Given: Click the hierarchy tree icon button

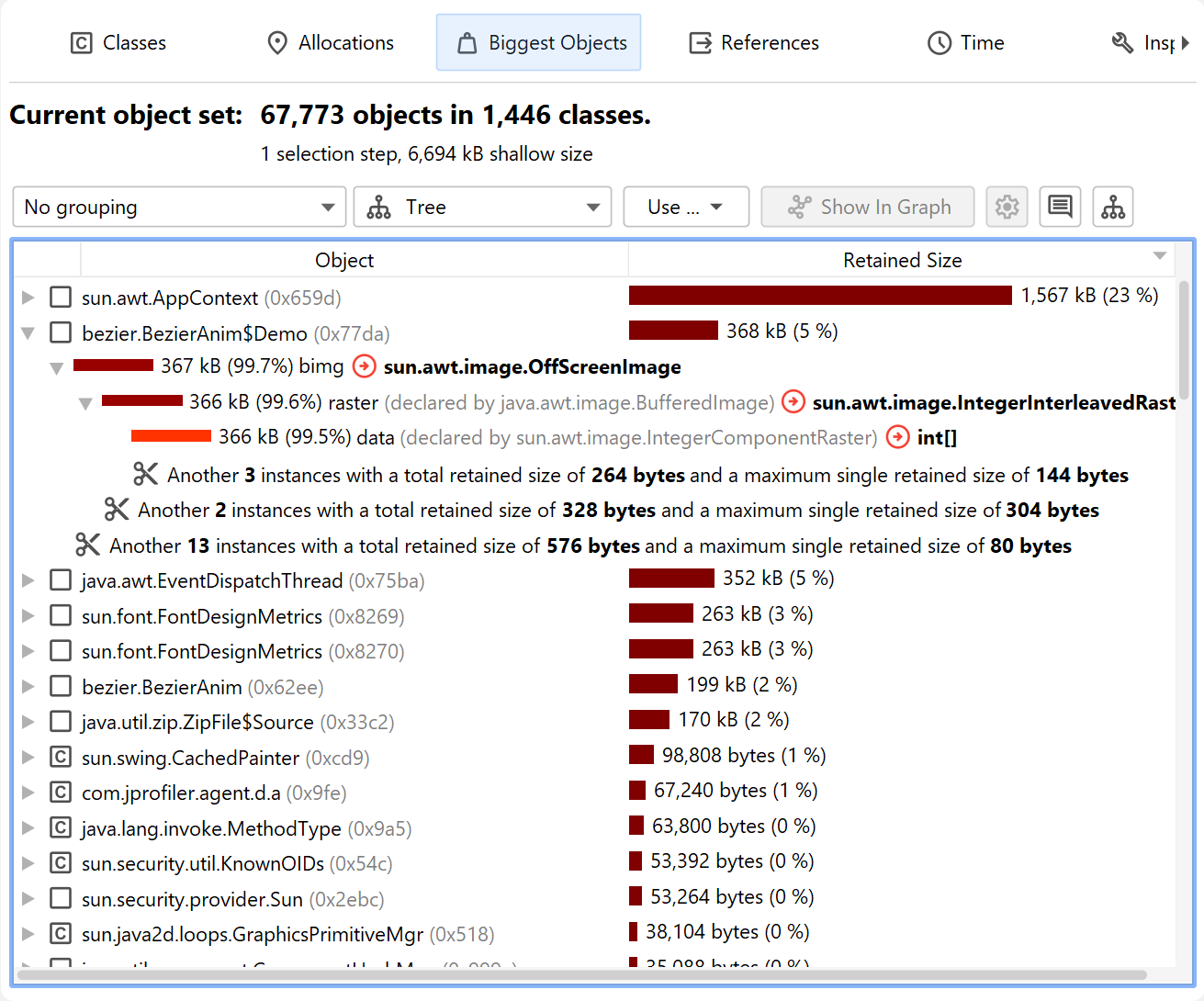Looking at the screenshot, I should 1113,207.
